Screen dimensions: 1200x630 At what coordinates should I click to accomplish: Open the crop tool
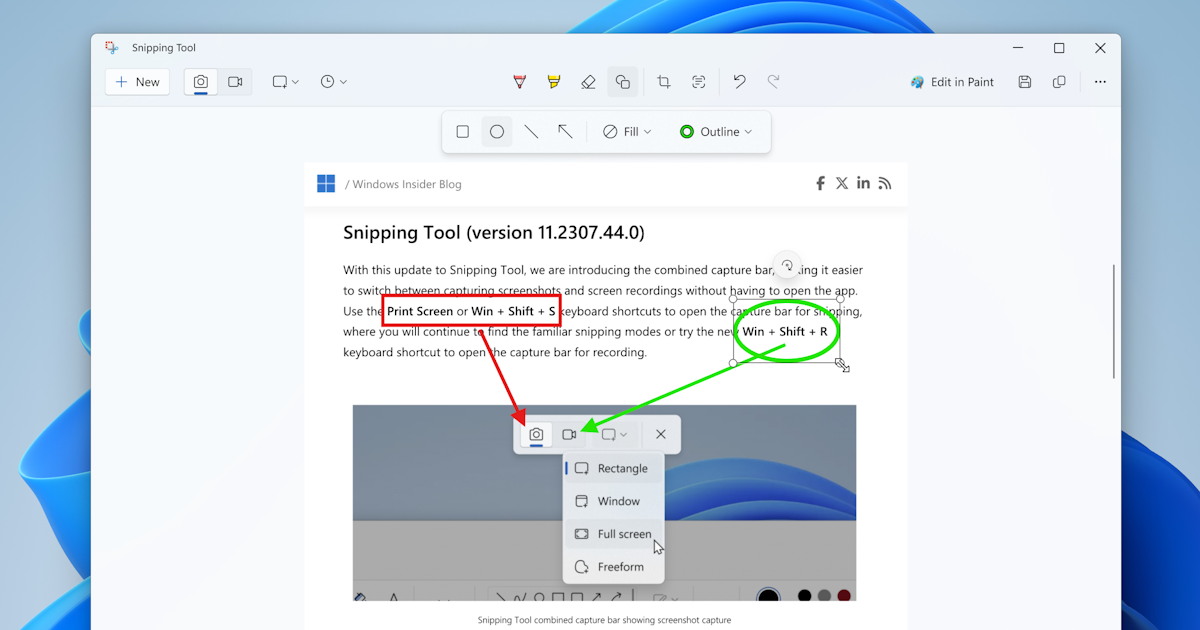663,81
